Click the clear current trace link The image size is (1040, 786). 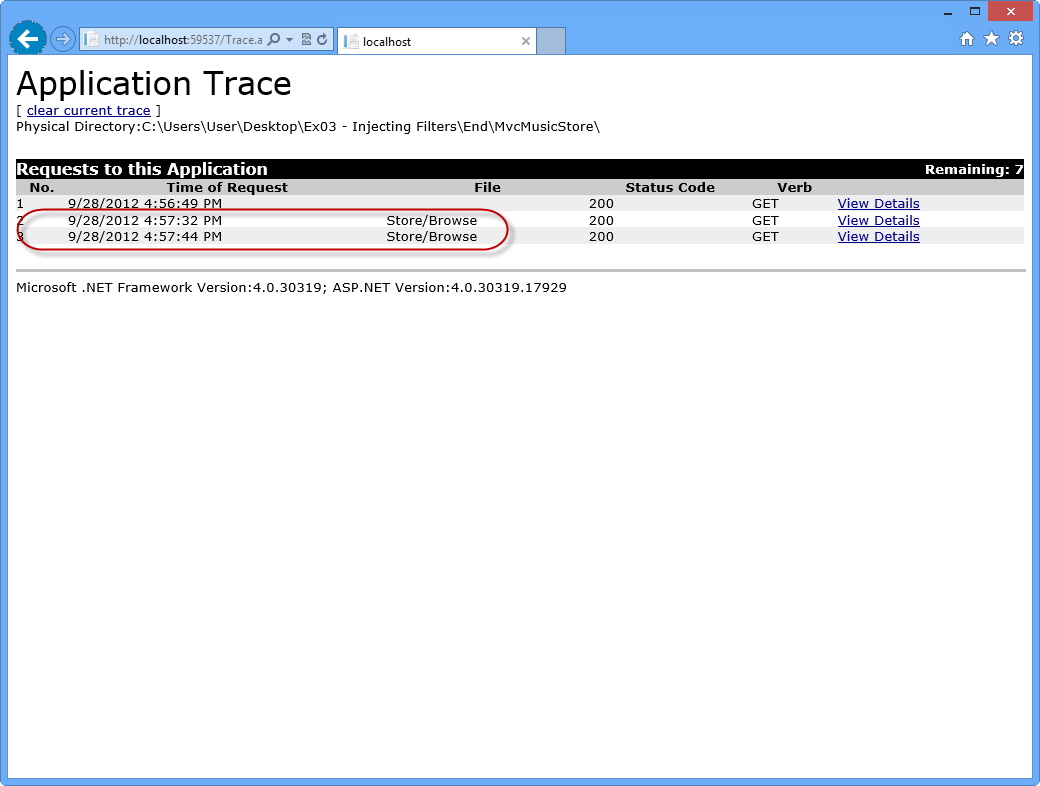point(88,110)
